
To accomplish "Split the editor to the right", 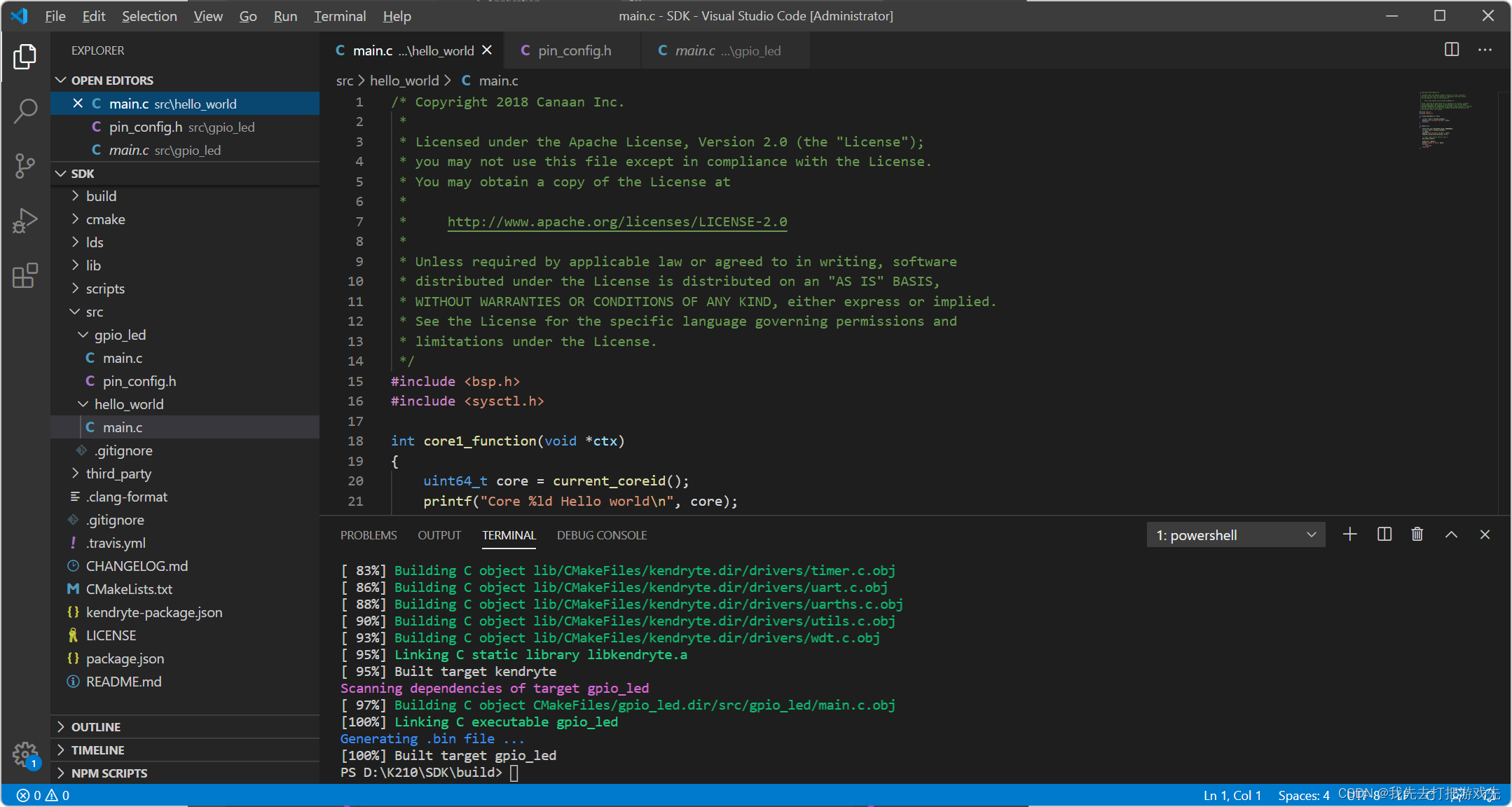I will tap(1452, 50).
